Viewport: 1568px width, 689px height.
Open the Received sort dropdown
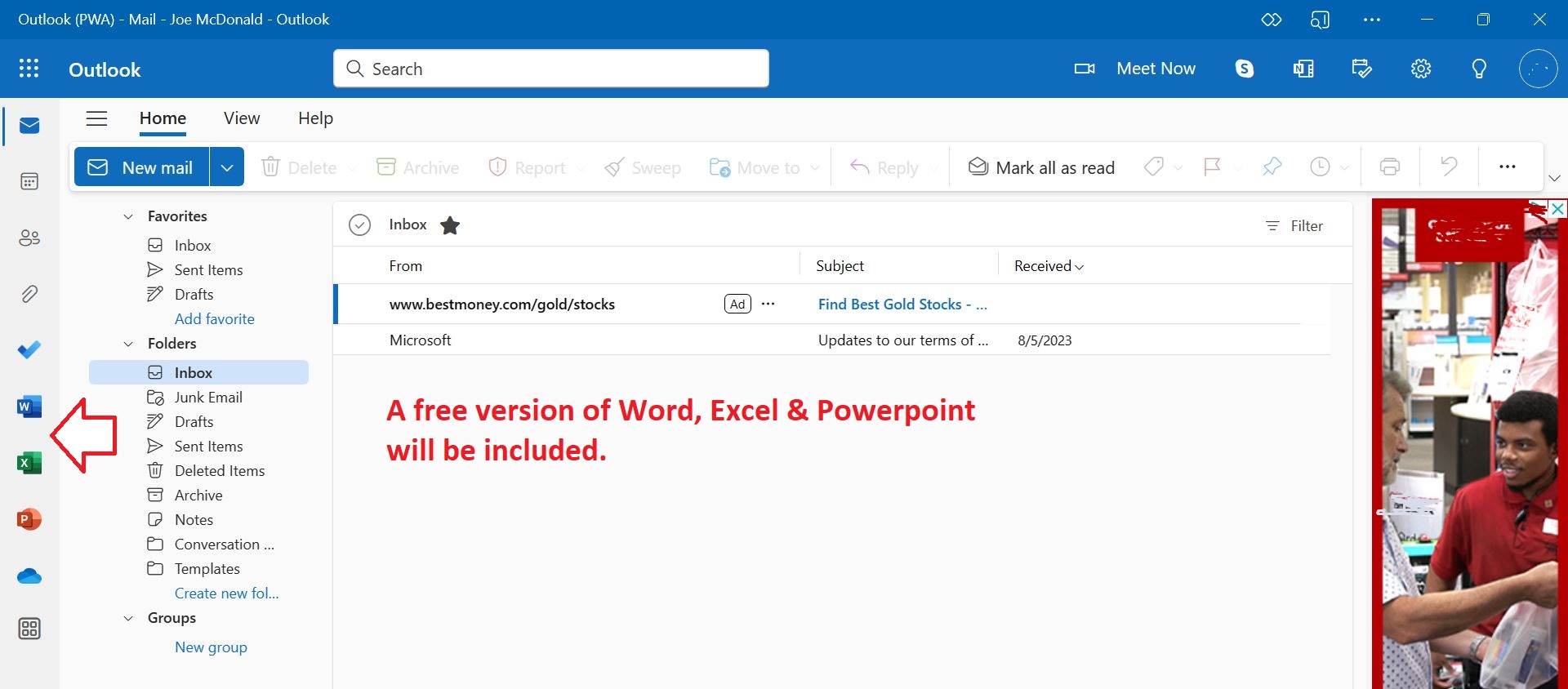[1049, 266]
